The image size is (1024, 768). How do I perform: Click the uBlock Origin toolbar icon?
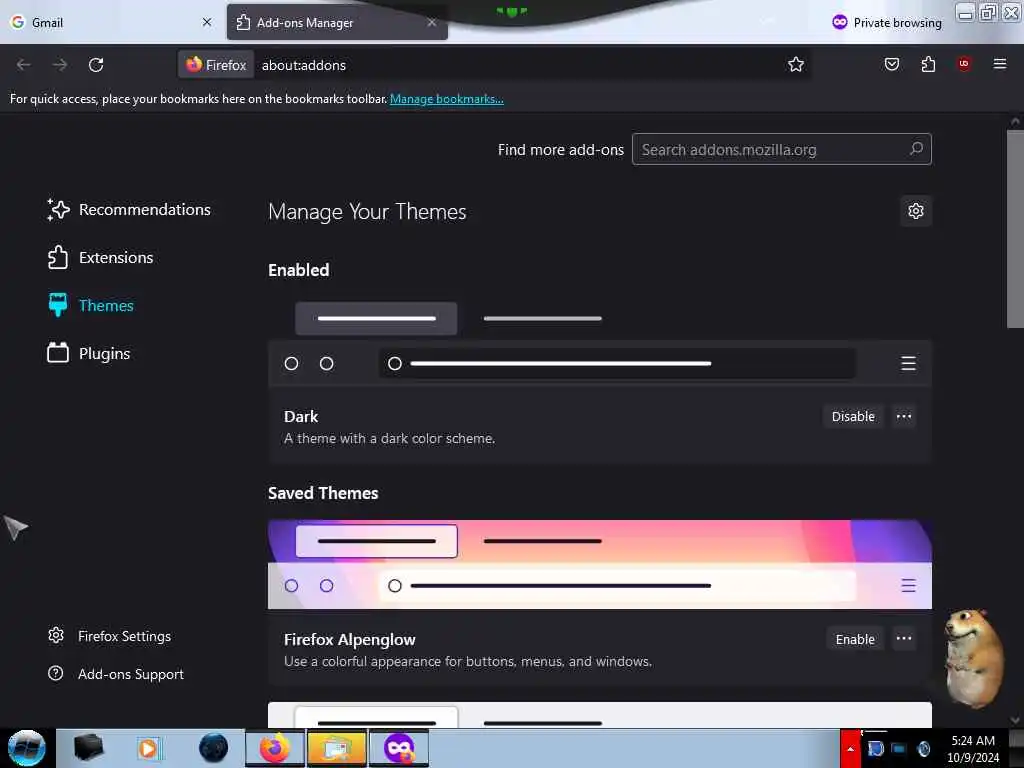[x=964, y=64]
